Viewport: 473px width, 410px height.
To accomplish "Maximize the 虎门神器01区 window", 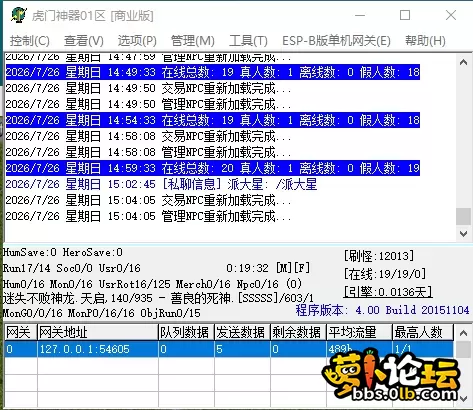I will [405, 15].
